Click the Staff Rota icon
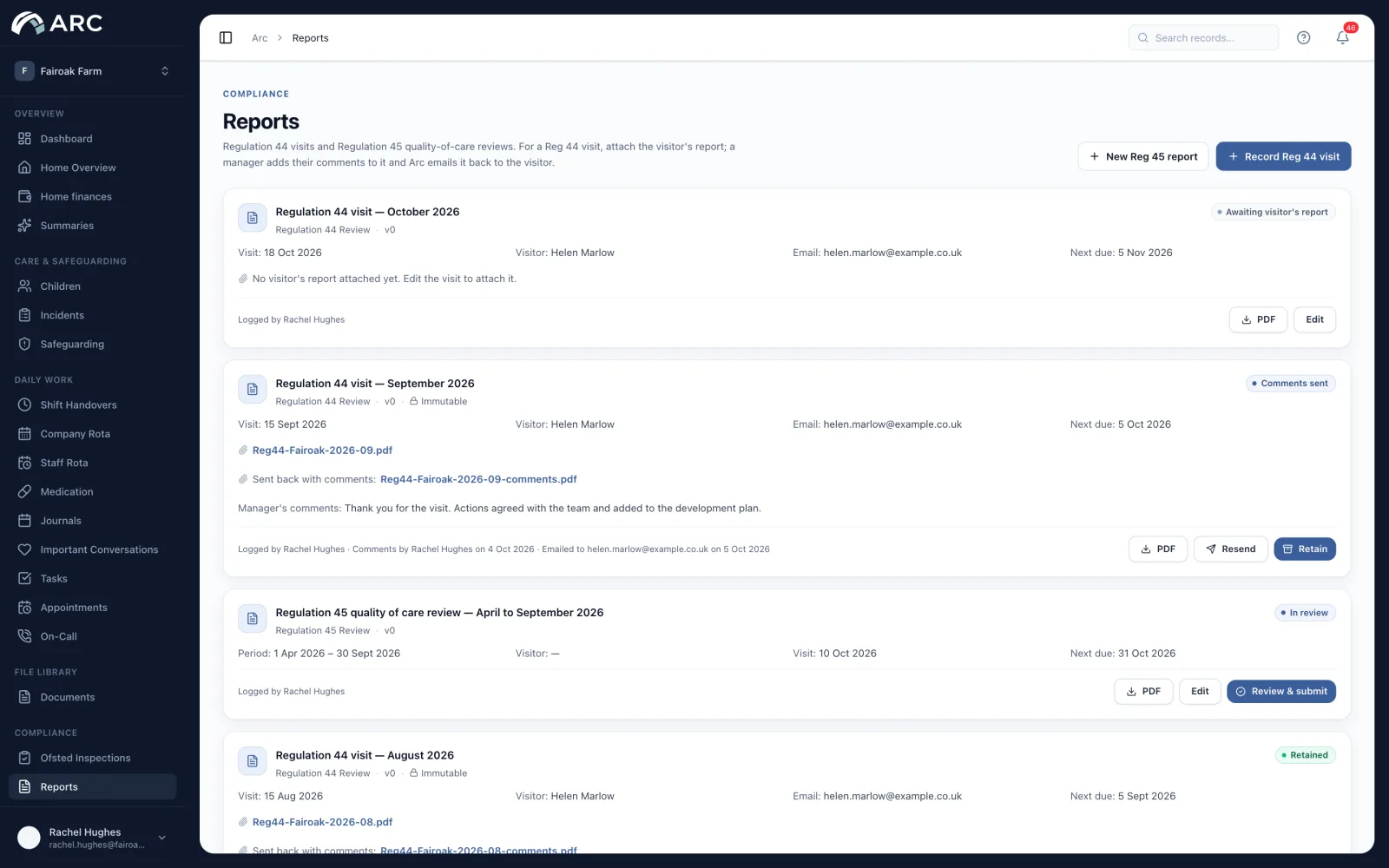This screenshot has width=1389, height=868. click(24, 463)
